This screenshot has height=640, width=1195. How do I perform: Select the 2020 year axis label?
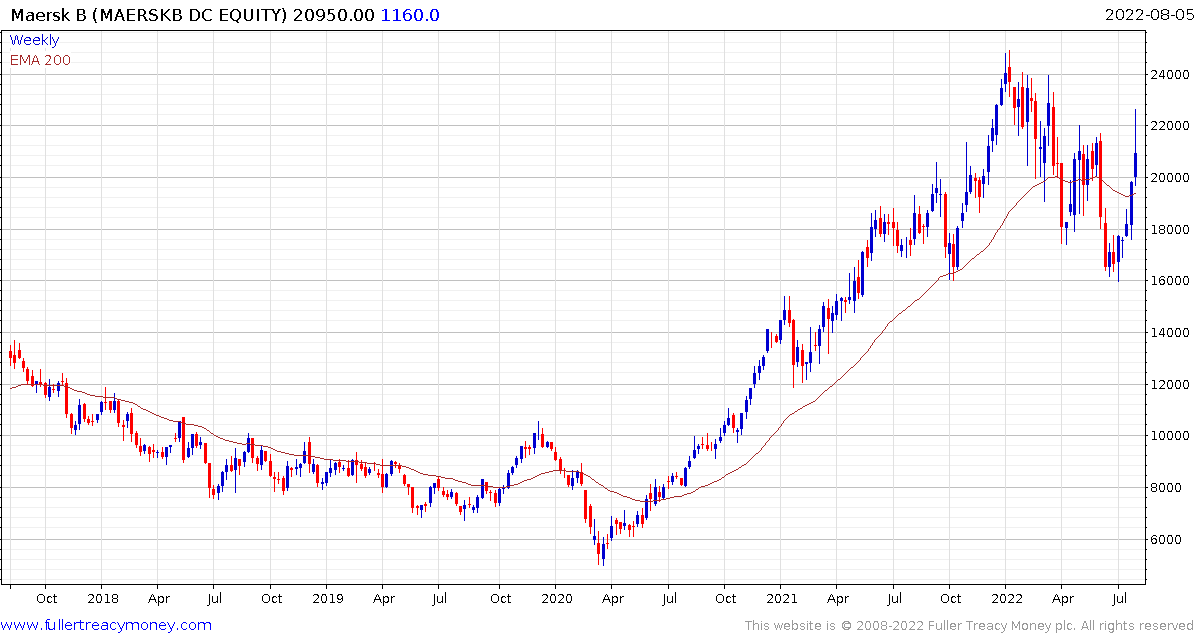(555, 599)
